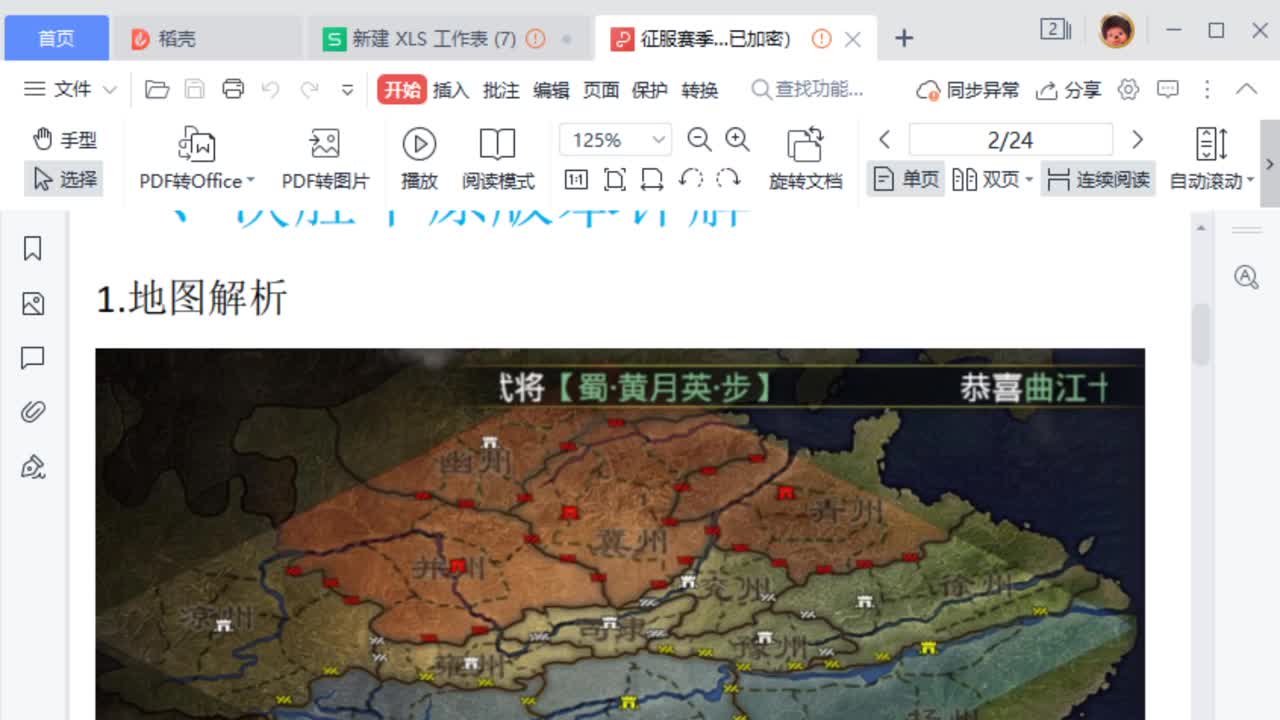Rotate page counterclockwise icon
Image resolution: width=1280 pixels, height=720 pixels.
pos(690,179)
